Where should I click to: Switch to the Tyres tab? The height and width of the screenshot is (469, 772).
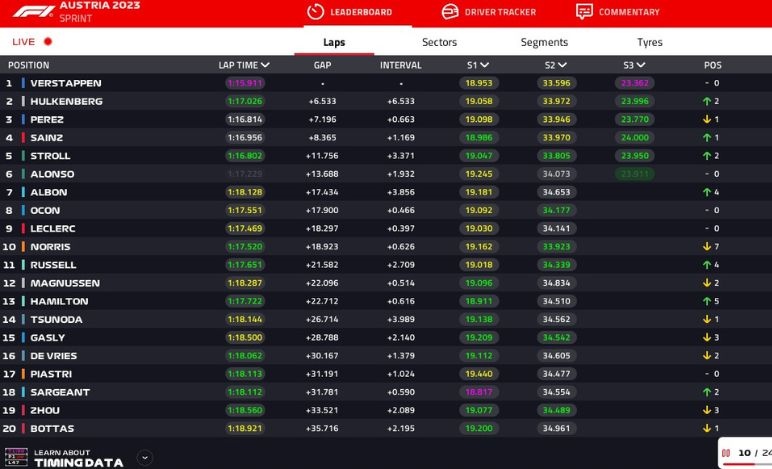click(x=649, y=42)
